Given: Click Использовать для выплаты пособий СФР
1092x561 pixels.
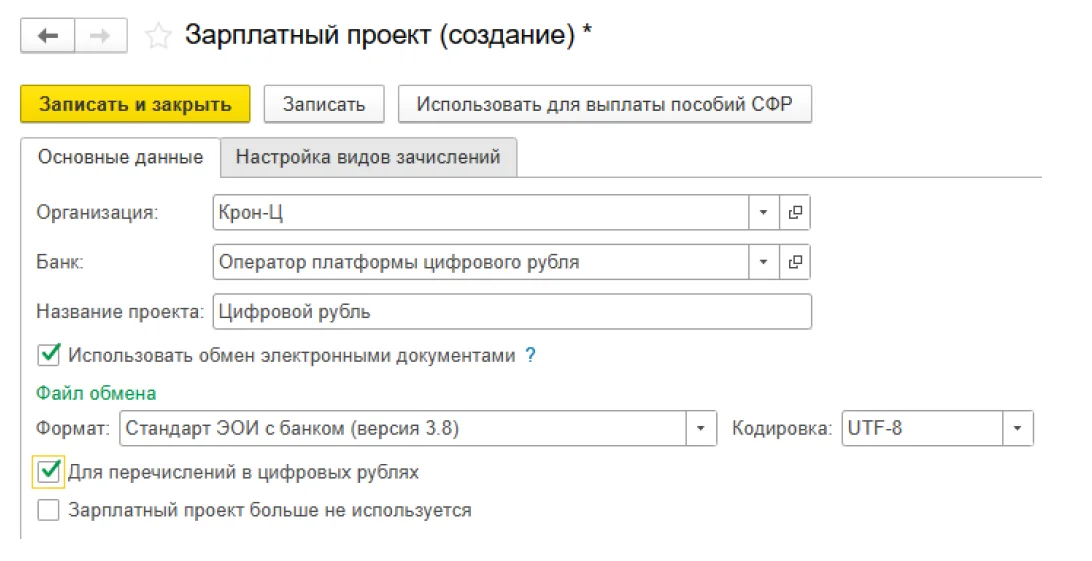Looking at the screenshot, I should tap(604, 104).
